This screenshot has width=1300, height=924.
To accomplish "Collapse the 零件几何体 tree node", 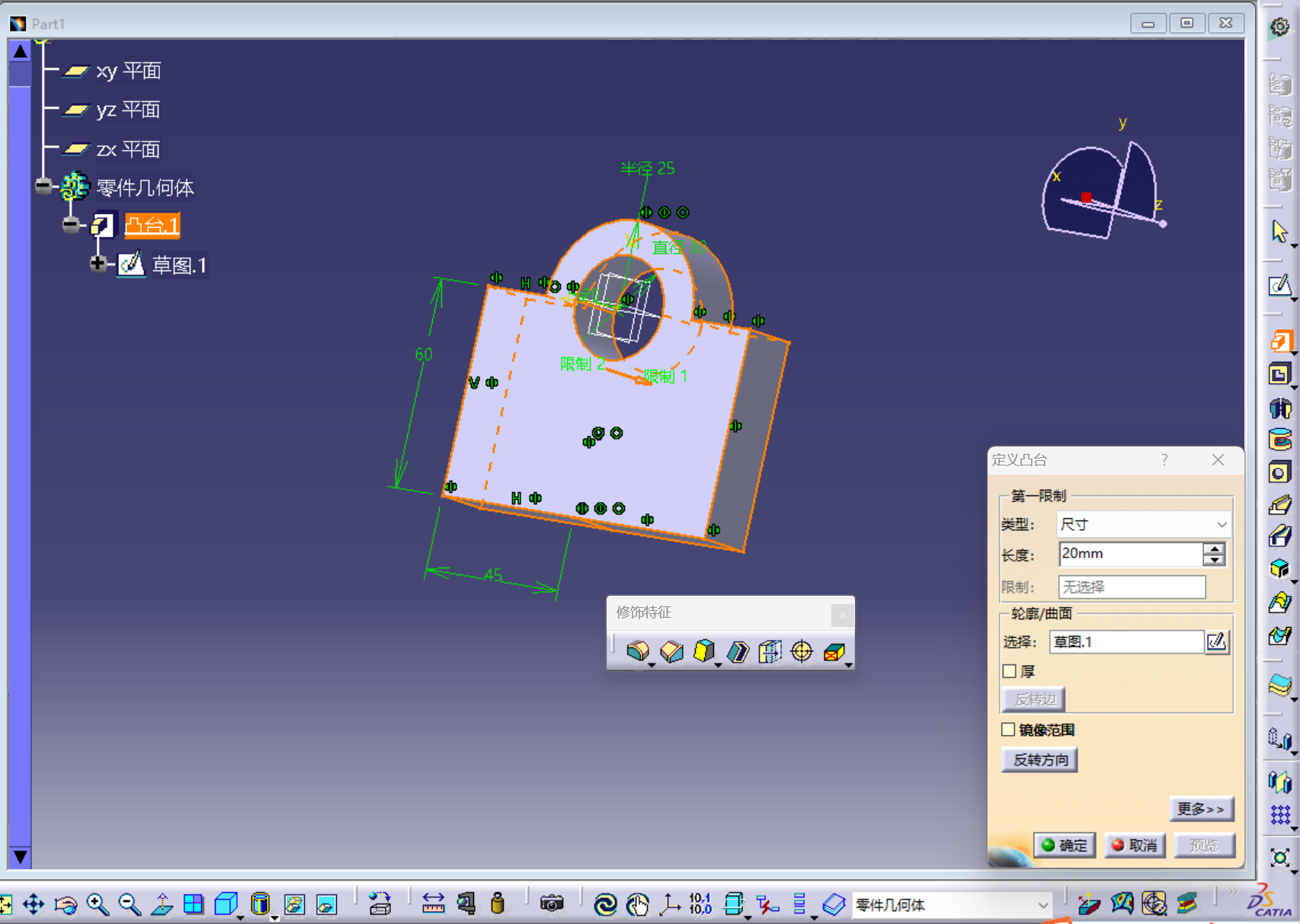I will [43, 186].
